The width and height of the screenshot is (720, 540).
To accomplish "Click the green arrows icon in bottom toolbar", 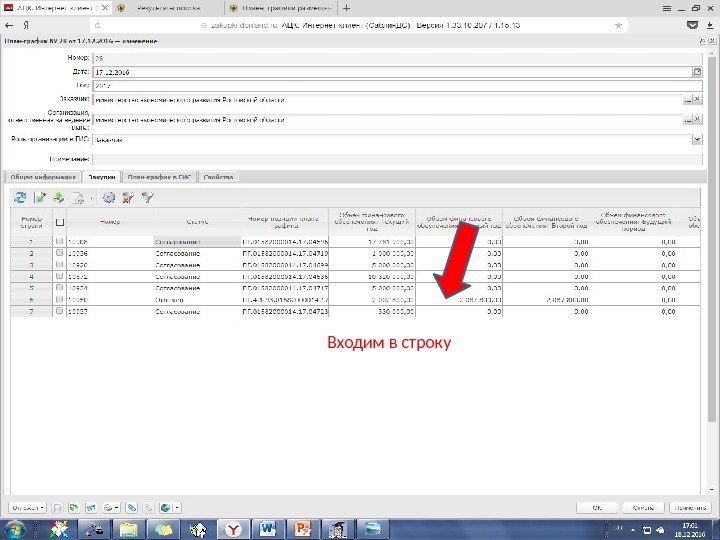I will point(73,507).
